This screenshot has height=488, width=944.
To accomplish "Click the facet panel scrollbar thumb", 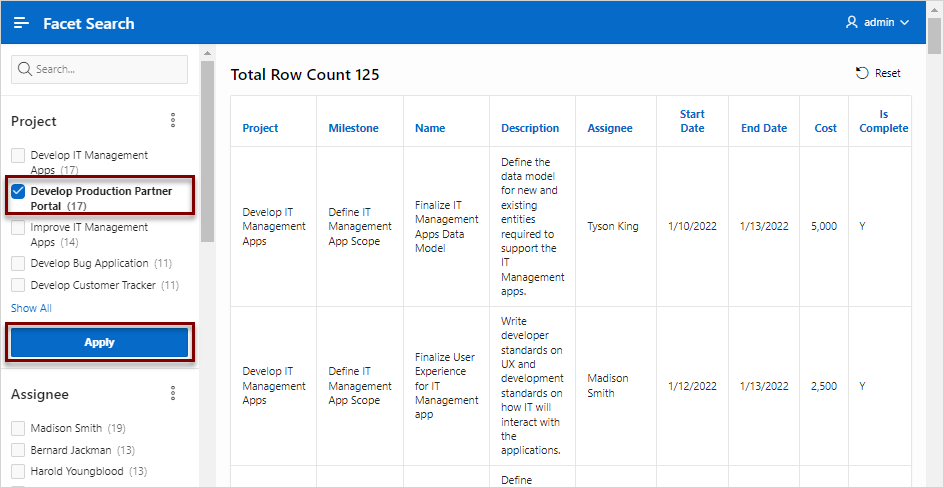I will 207,150.
